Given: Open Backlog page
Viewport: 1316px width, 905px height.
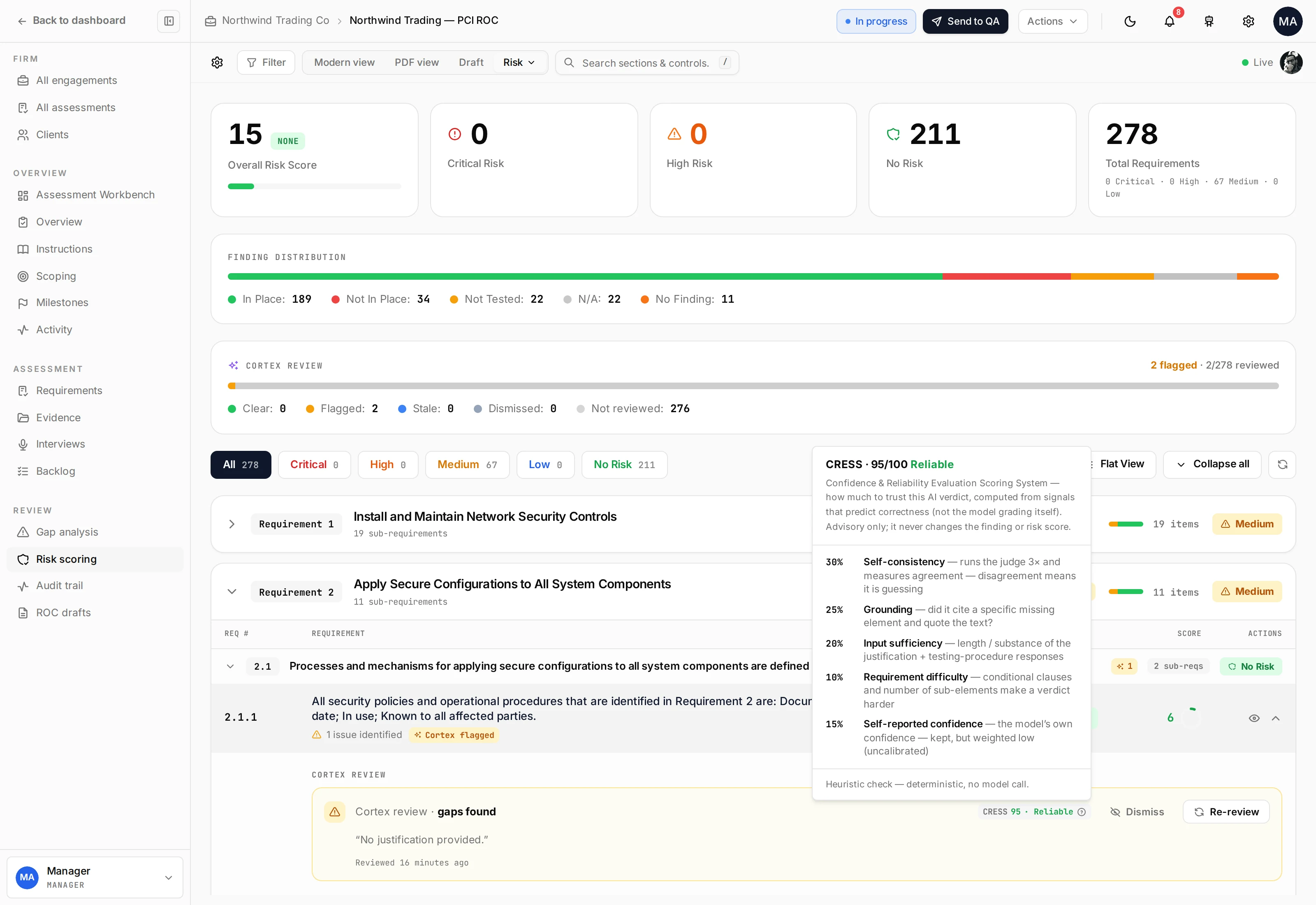Looking at the screenshot, I should point(95,471).
